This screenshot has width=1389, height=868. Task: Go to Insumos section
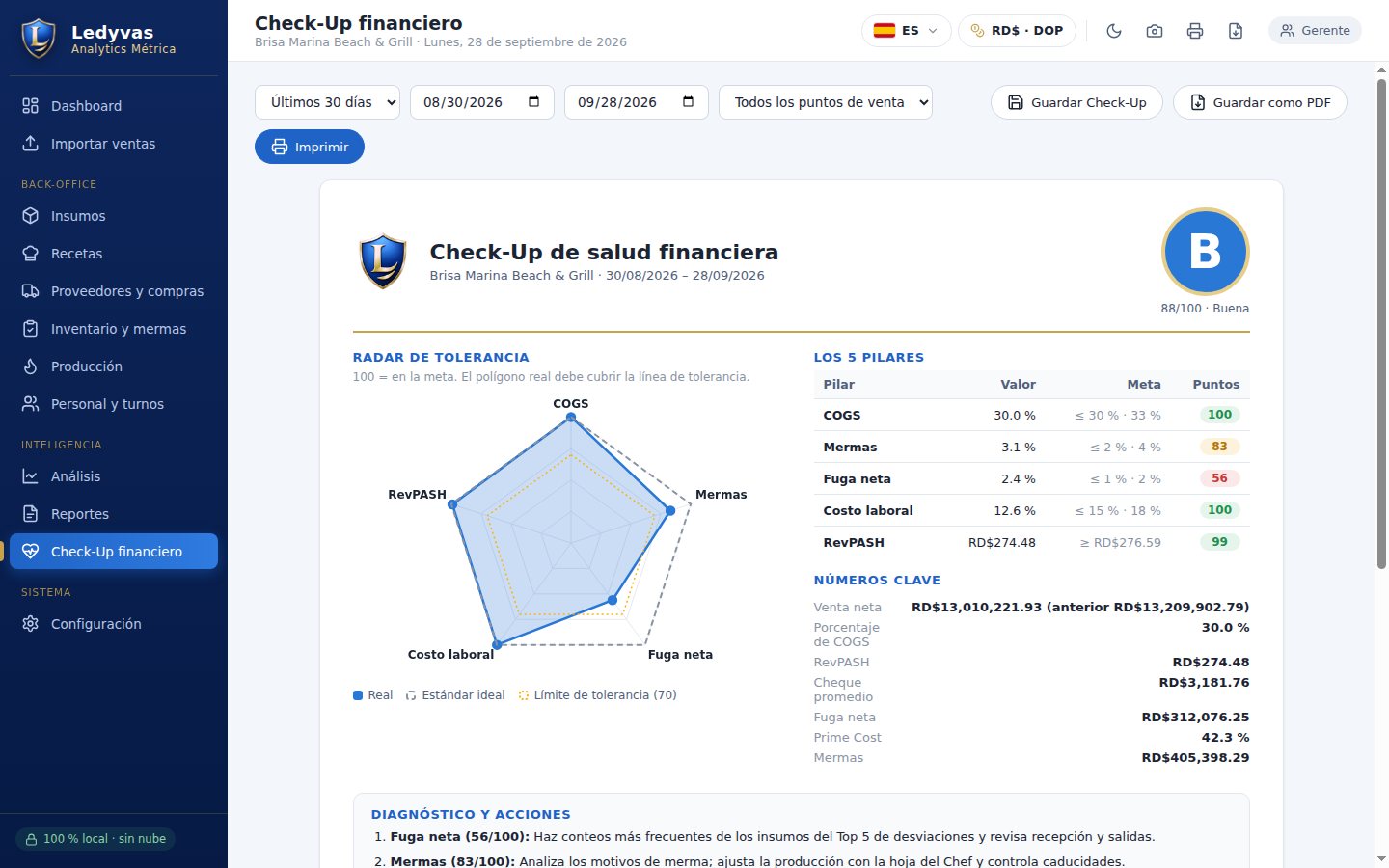(x=114, y=216)
